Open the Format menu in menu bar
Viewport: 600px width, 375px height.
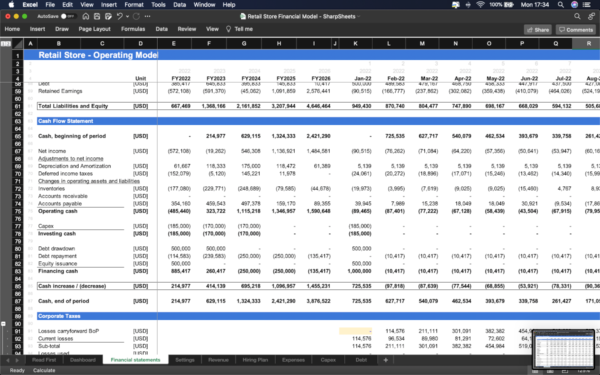pos(134,5)
